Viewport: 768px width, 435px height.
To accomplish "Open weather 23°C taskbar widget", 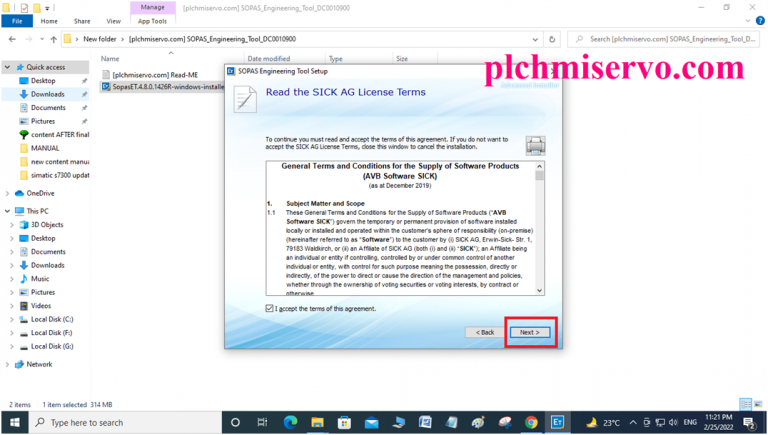I will 603,422.
